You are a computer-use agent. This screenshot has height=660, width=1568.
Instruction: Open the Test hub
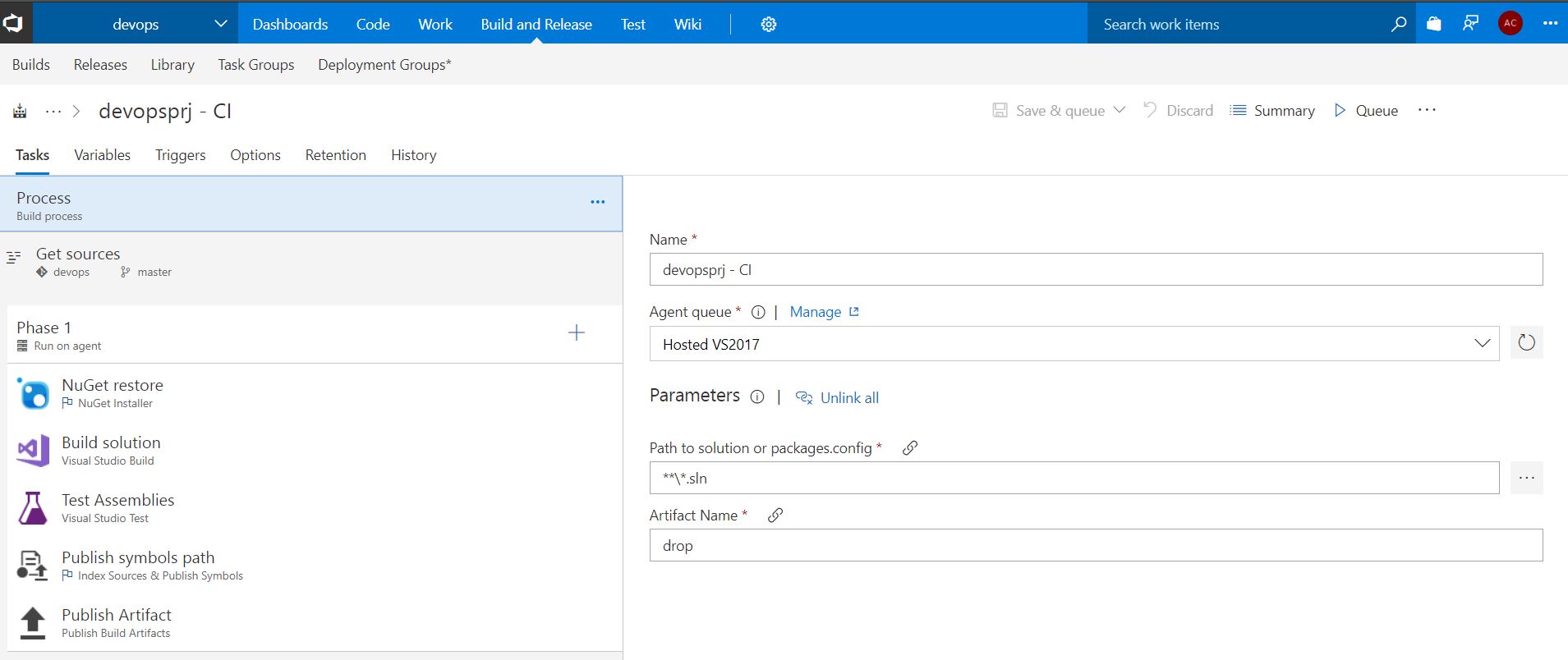tap(633, 25)
